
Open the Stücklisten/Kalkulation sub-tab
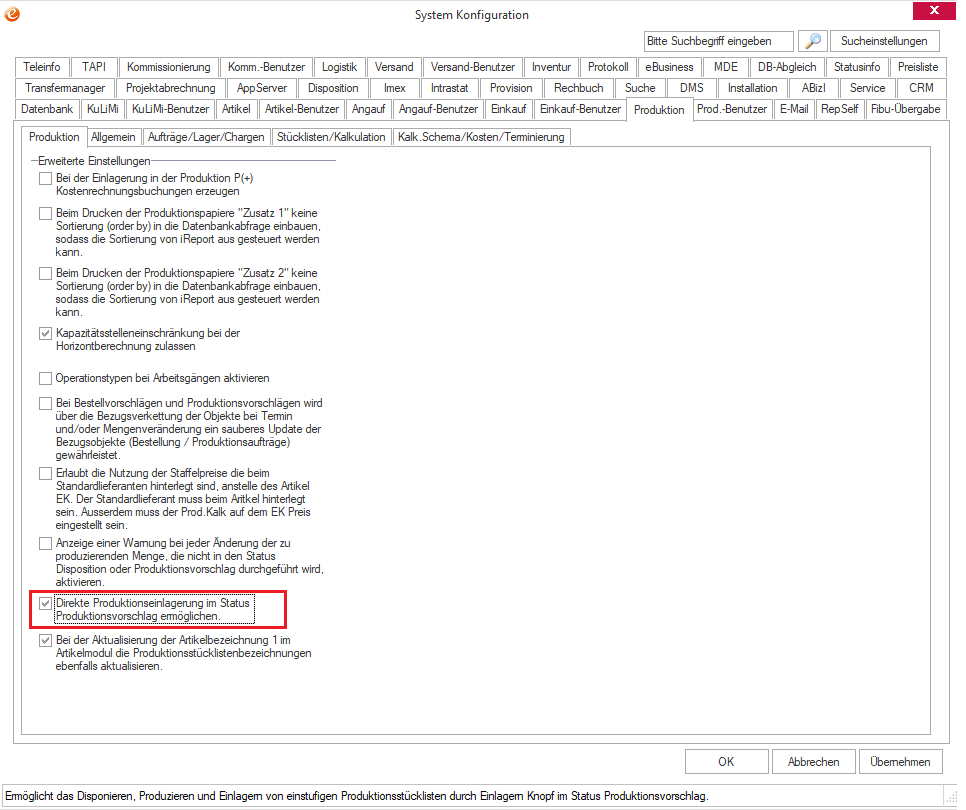point(331,137)
